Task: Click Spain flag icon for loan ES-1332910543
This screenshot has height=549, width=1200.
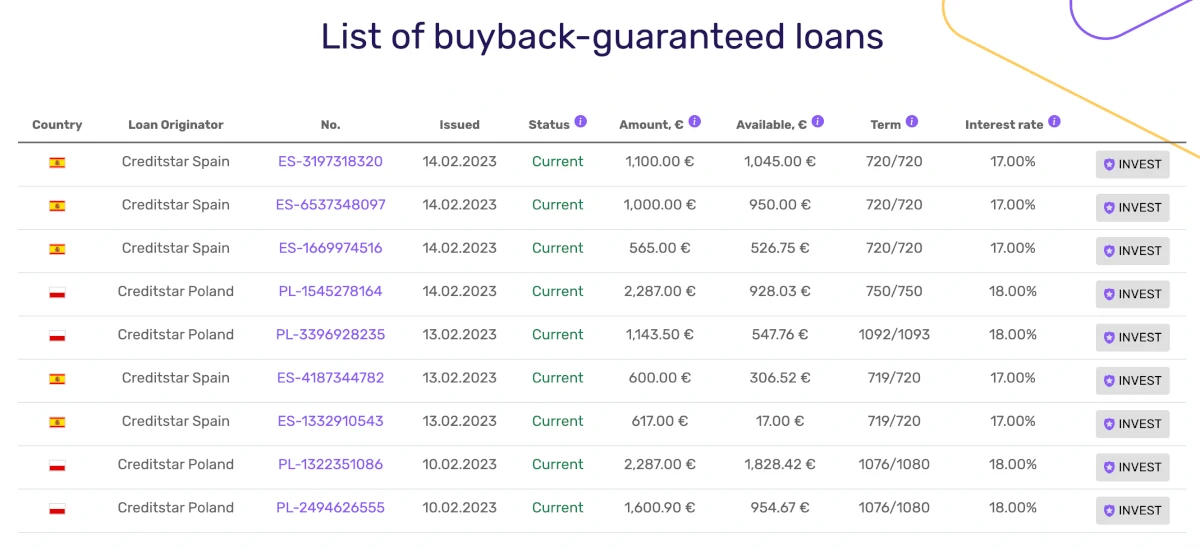Action: 57,422
